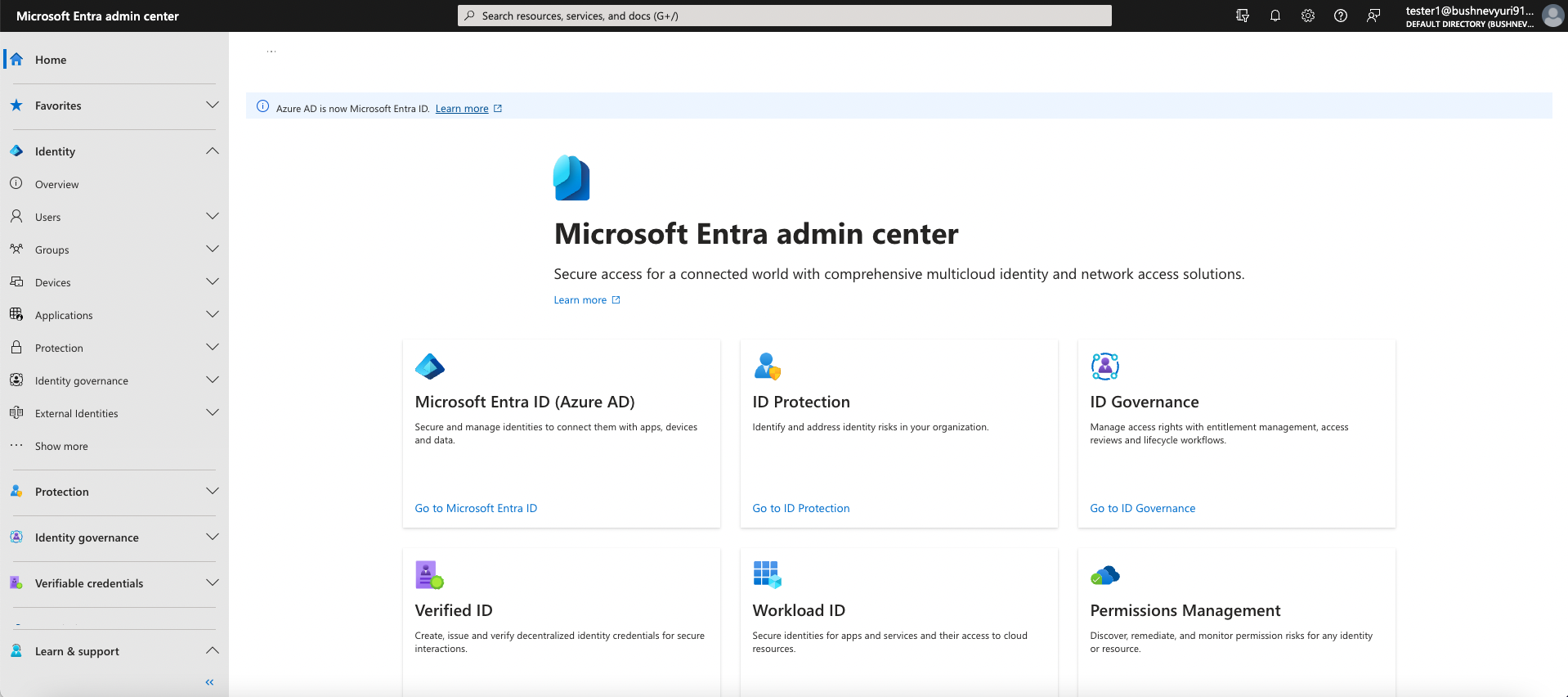Select Home in the navigation menu
Viewport: 1568px width, 697px height.
click(51, 60)
